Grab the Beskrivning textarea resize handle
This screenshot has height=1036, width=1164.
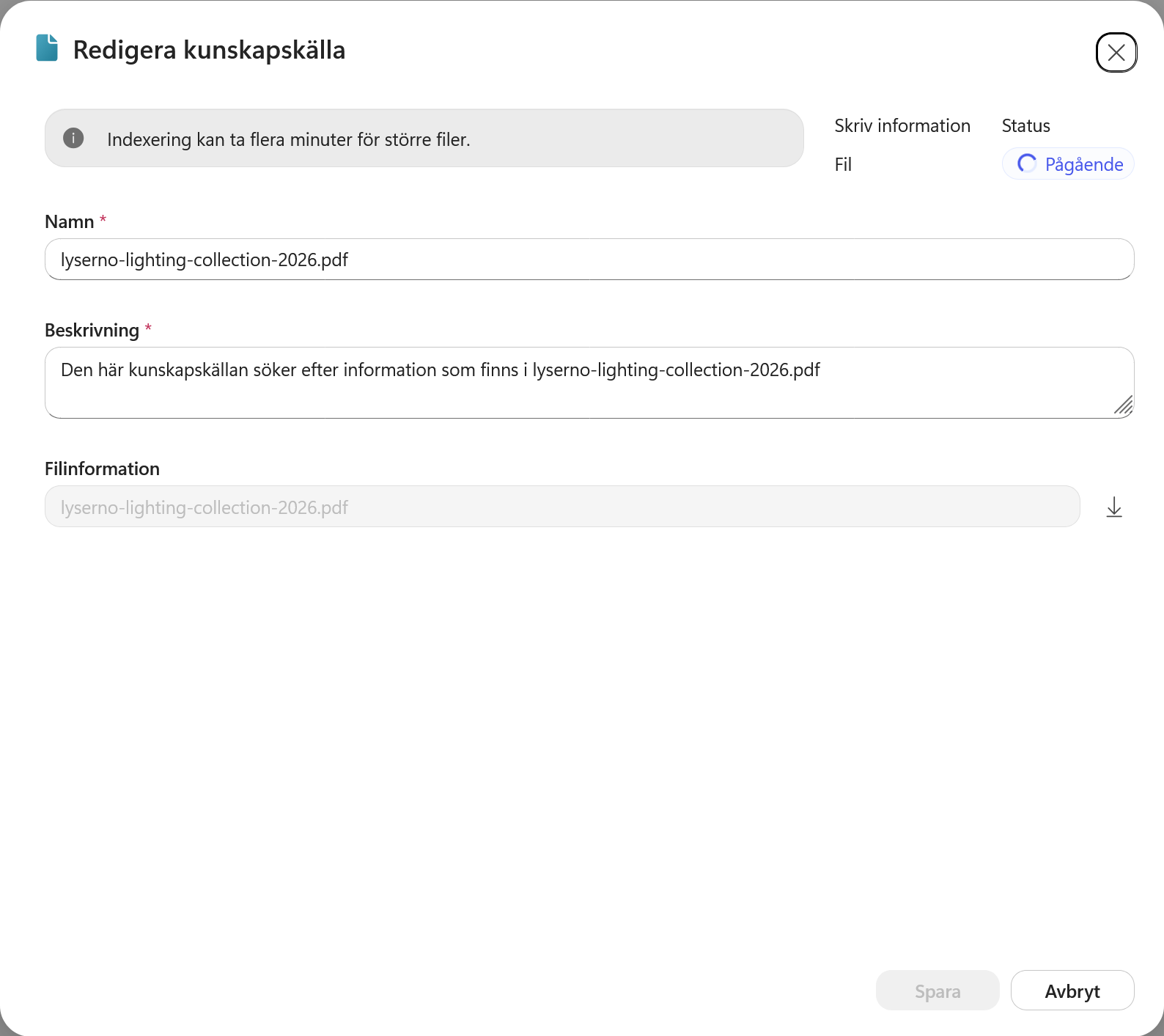[1124, 405]
